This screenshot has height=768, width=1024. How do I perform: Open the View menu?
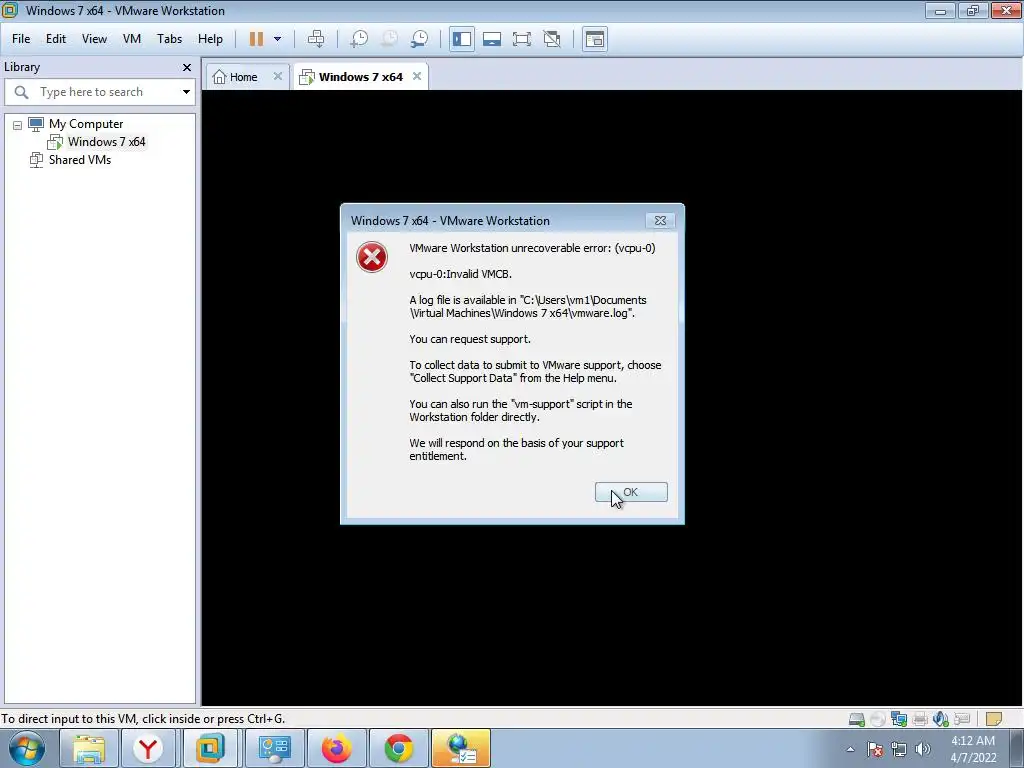[94, 39]
